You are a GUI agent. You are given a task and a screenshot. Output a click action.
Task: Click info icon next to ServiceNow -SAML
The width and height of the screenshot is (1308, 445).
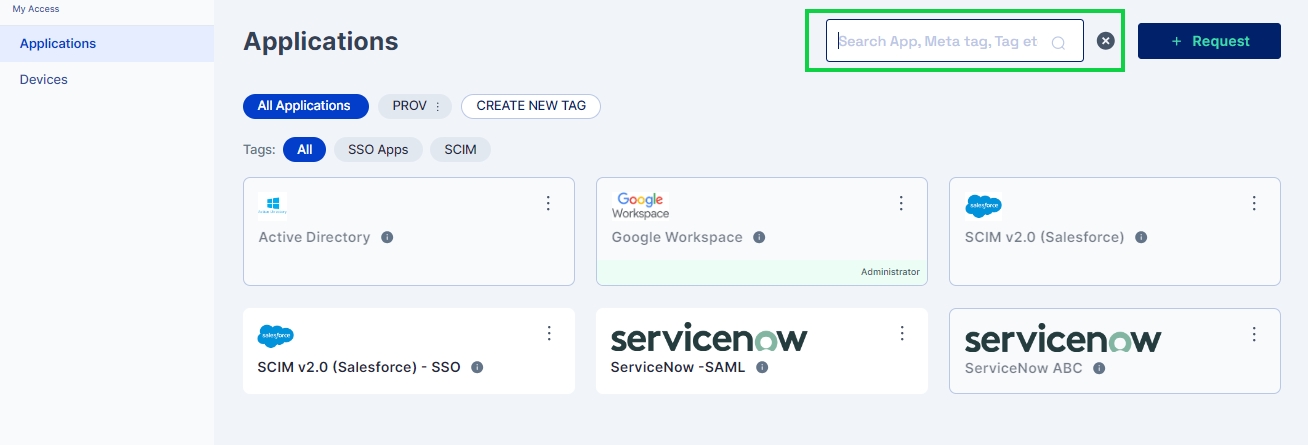(762, 367)
